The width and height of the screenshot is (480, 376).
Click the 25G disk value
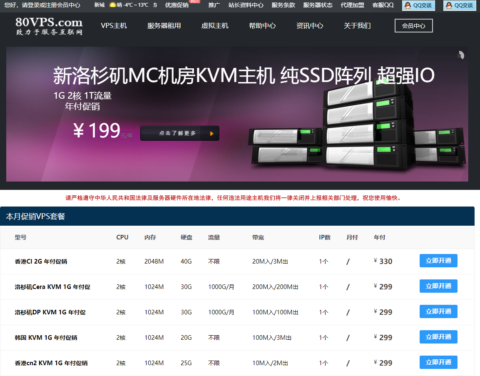186,363
